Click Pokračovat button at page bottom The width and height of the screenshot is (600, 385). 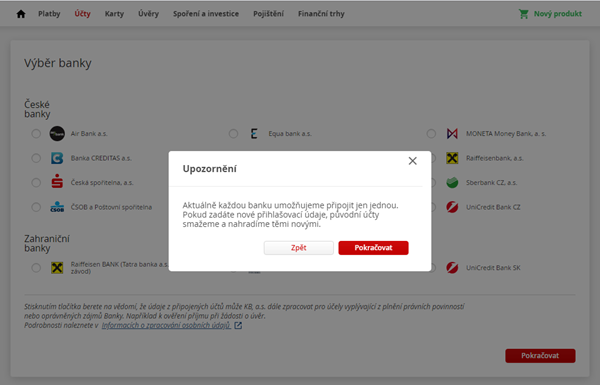tap(540, 356)
